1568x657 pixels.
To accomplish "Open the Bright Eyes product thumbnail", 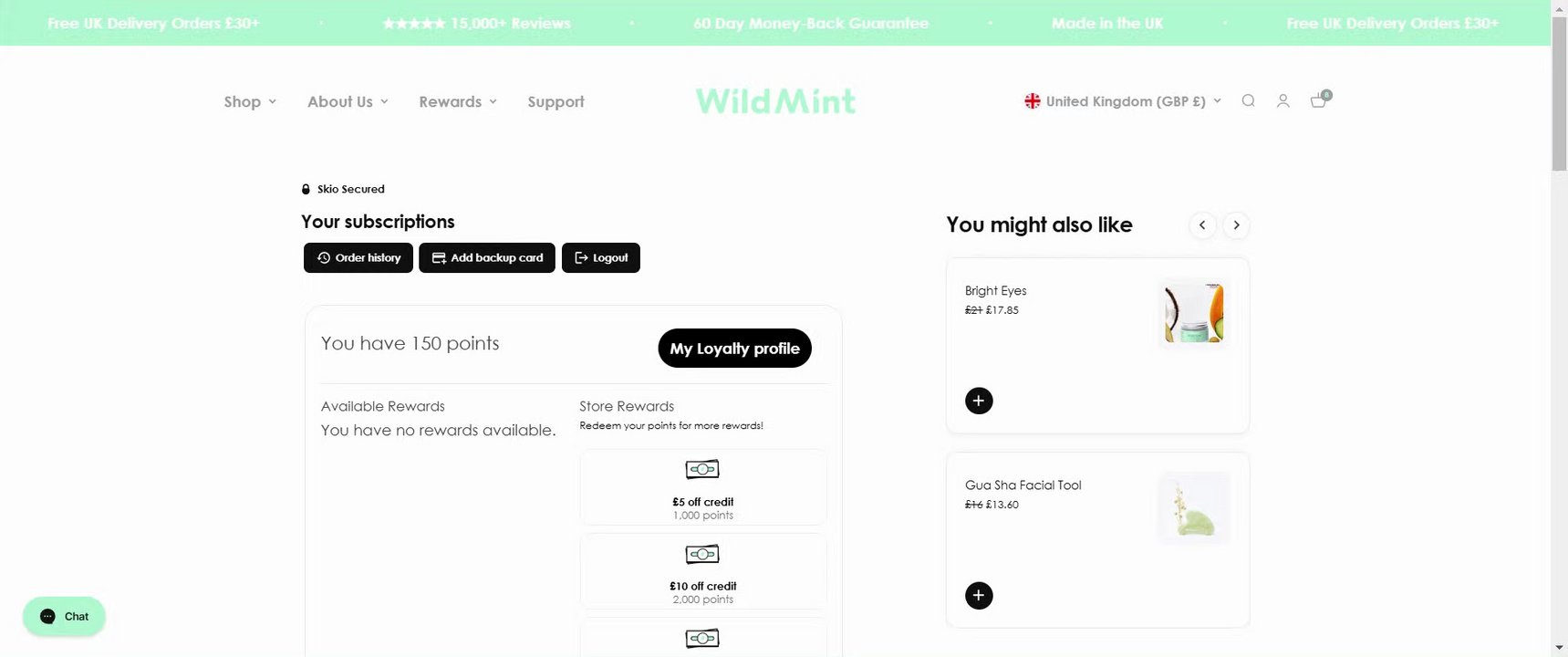I will click(1194, 313).
